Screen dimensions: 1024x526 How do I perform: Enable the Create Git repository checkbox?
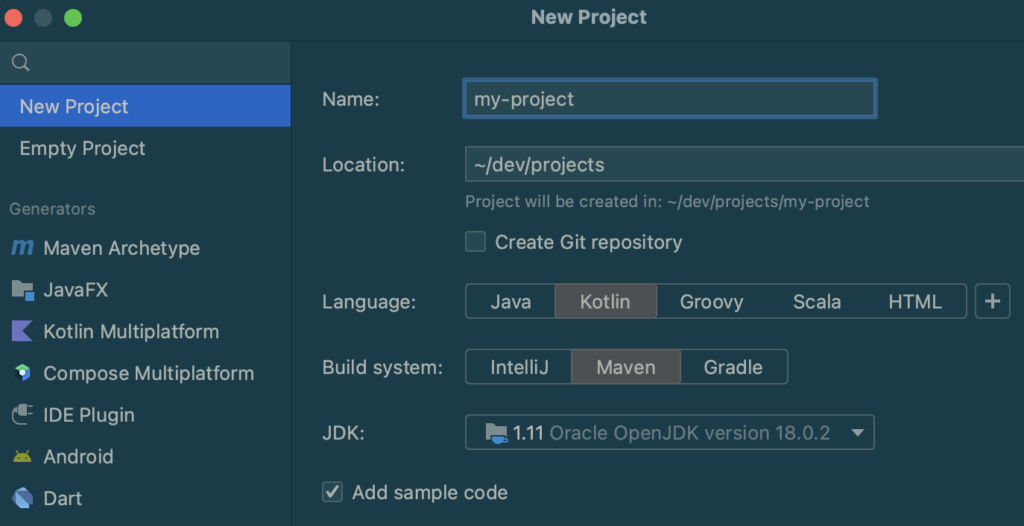click(476, 242)
